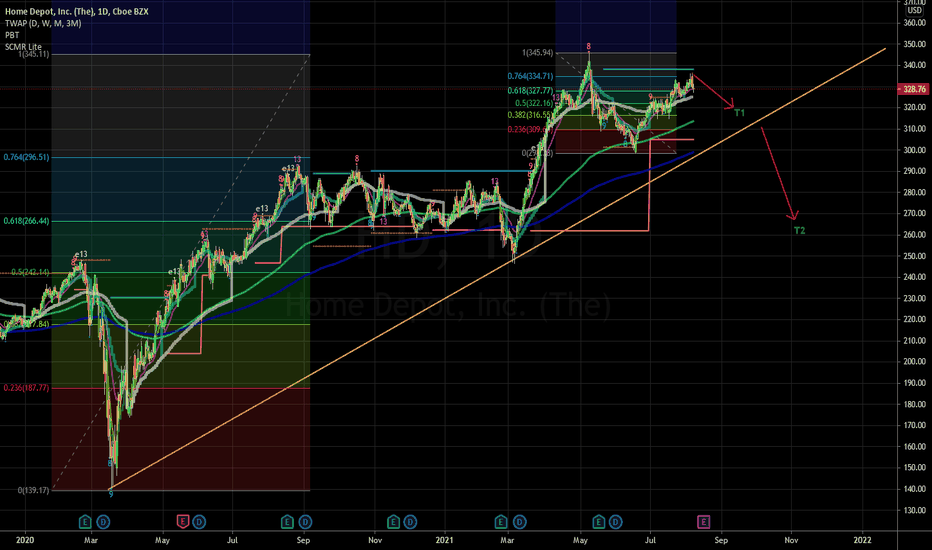This screenshot has height=550, width=932.
Task: Click the 200.00 price axis label
Action: 914,362
